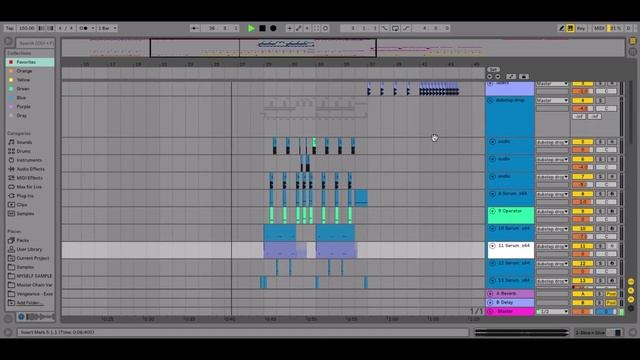The width and height of the screenshot is (640, 360).
Task: Select the Blue collection
Action: 30,98
